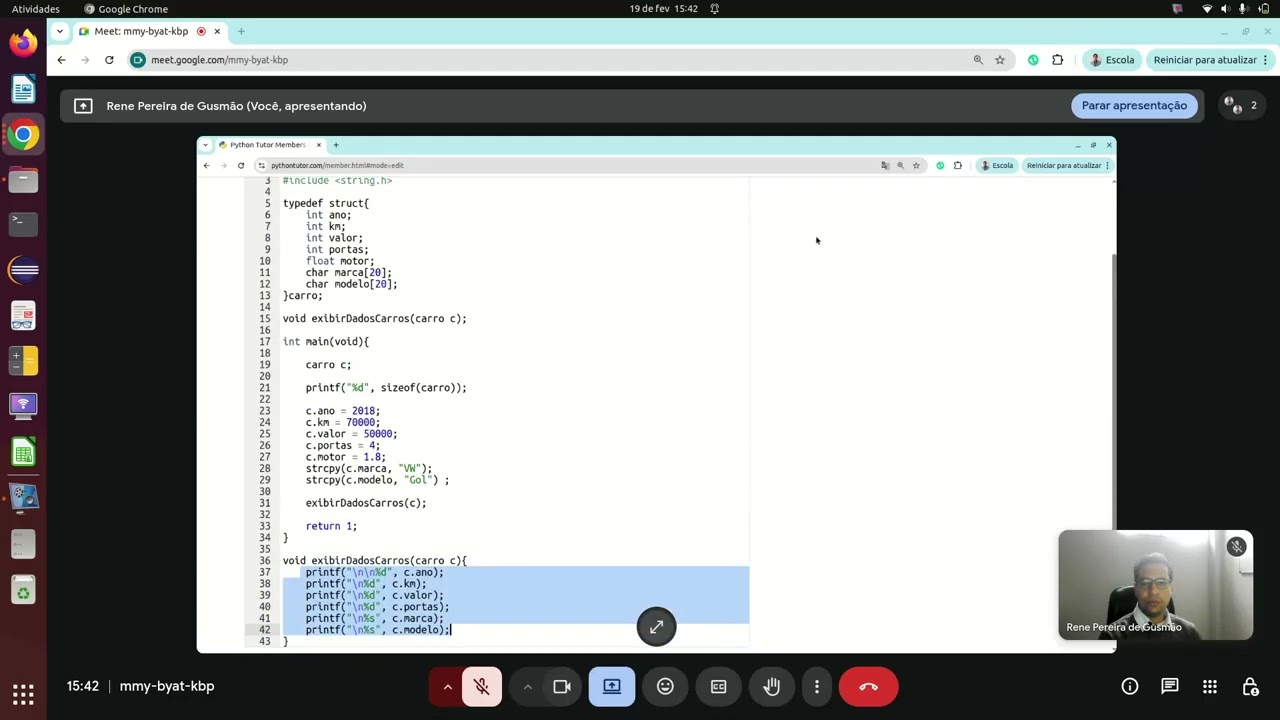This screenshot has height=720, width=1280.
Task: Open Google Chrome app menu in top bar
Action: point(126,9)
